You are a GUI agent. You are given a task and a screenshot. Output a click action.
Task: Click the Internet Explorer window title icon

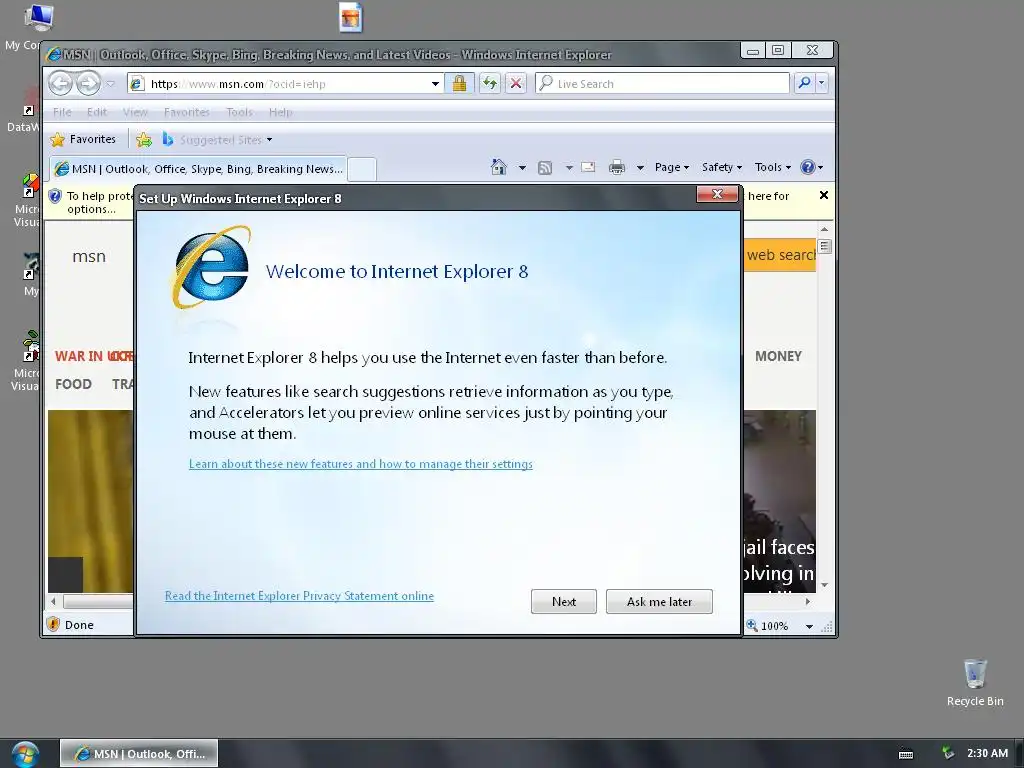click(54, 55)
